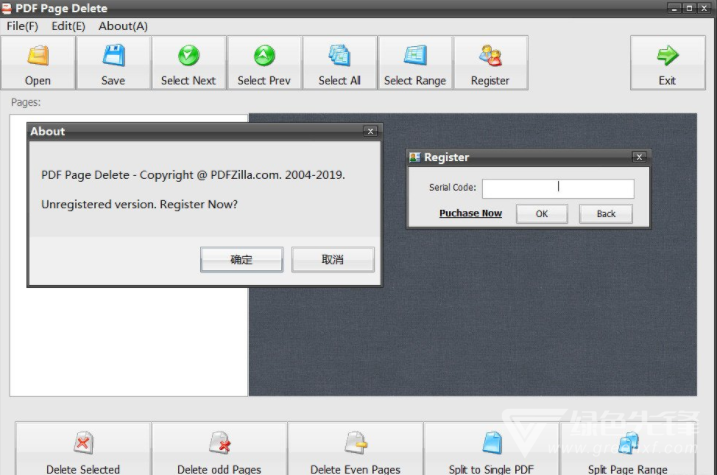Screen dimensions: 717x475
Task: Click the Delete odd Pages icon
Action: point(220,443)
